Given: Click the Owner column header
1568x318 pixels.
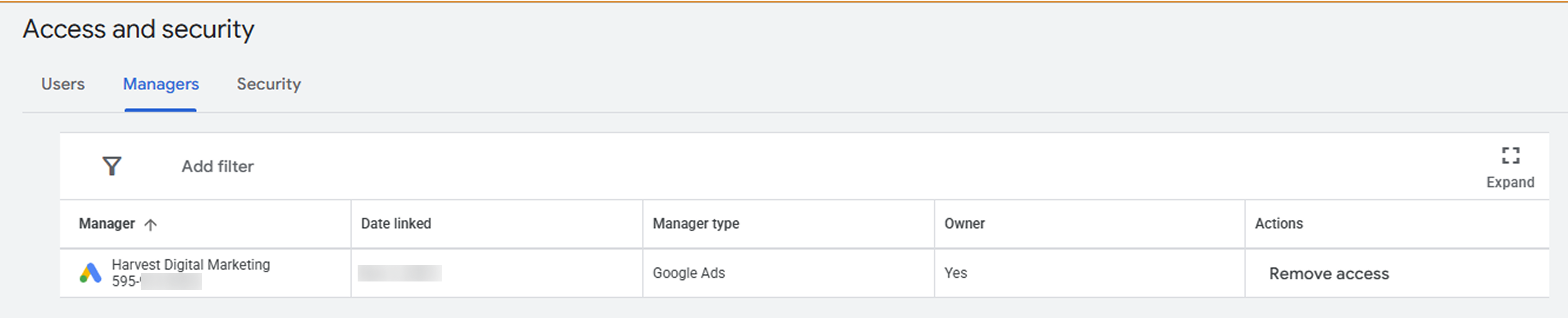Looking at the screenshot, I should (x=964, y=223).
